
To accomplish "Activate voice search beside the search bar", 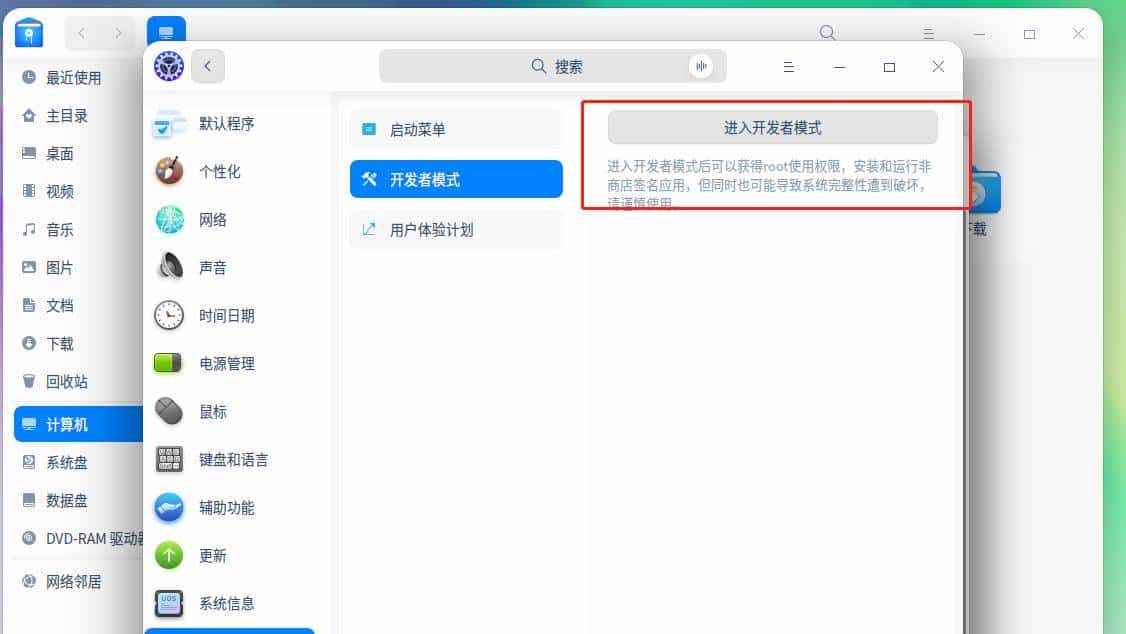I will click(x=701, y=66).
